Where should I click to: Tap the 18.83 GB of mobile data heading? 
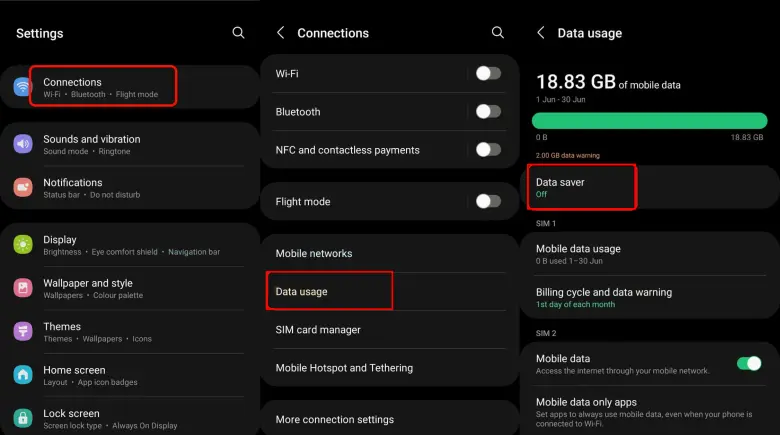(608, 82)
